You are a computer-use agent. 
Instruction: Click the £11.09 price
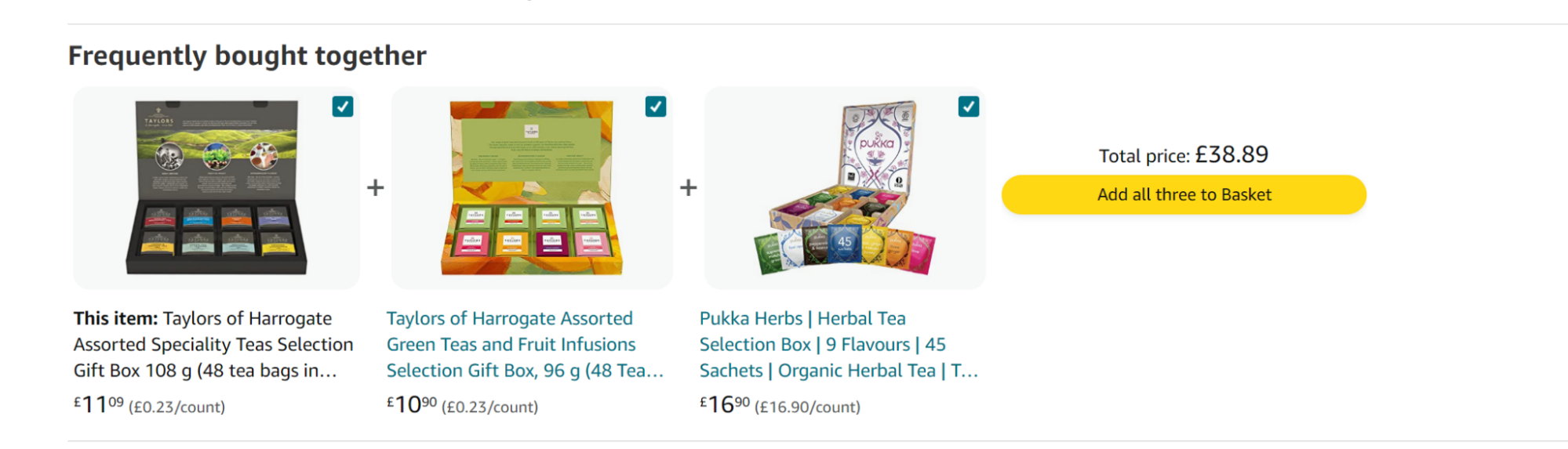coord(99,404)
